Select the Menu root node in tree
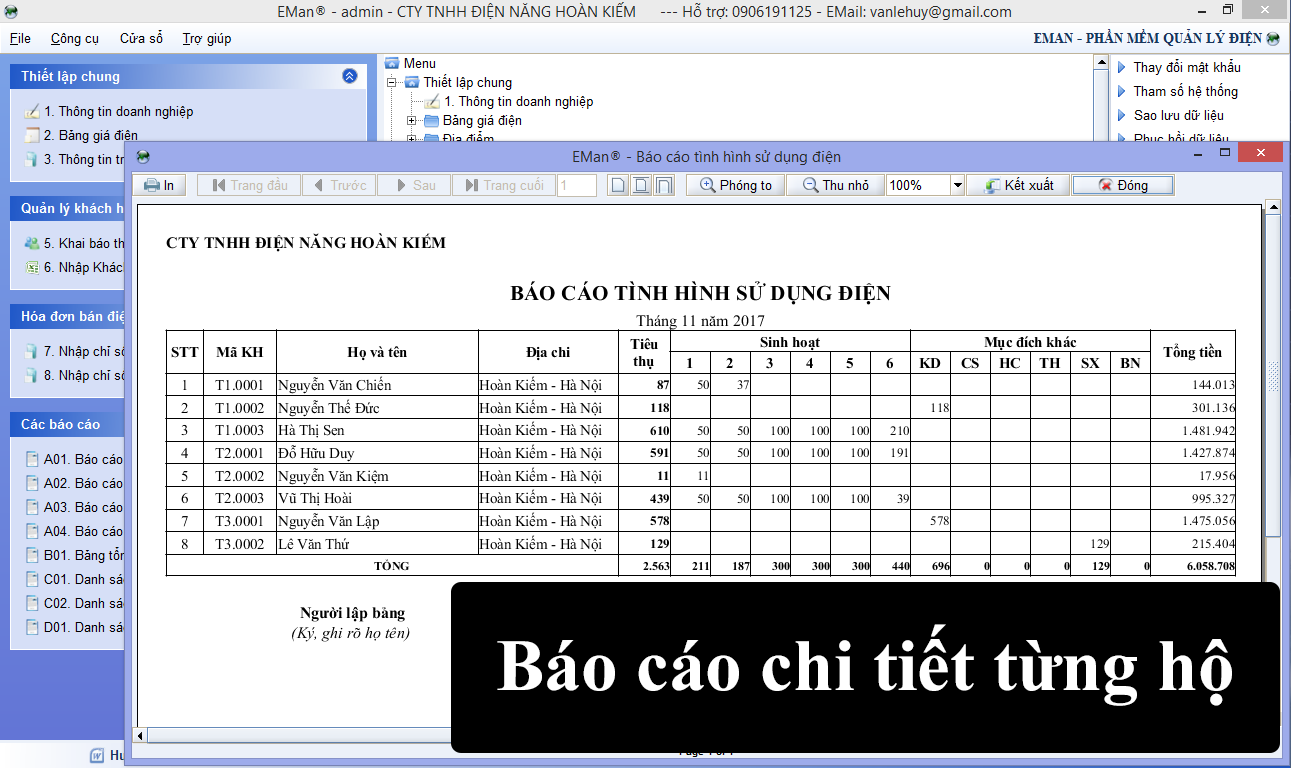The width and height of the screenshot is (1291, 768). coord(419,63)
